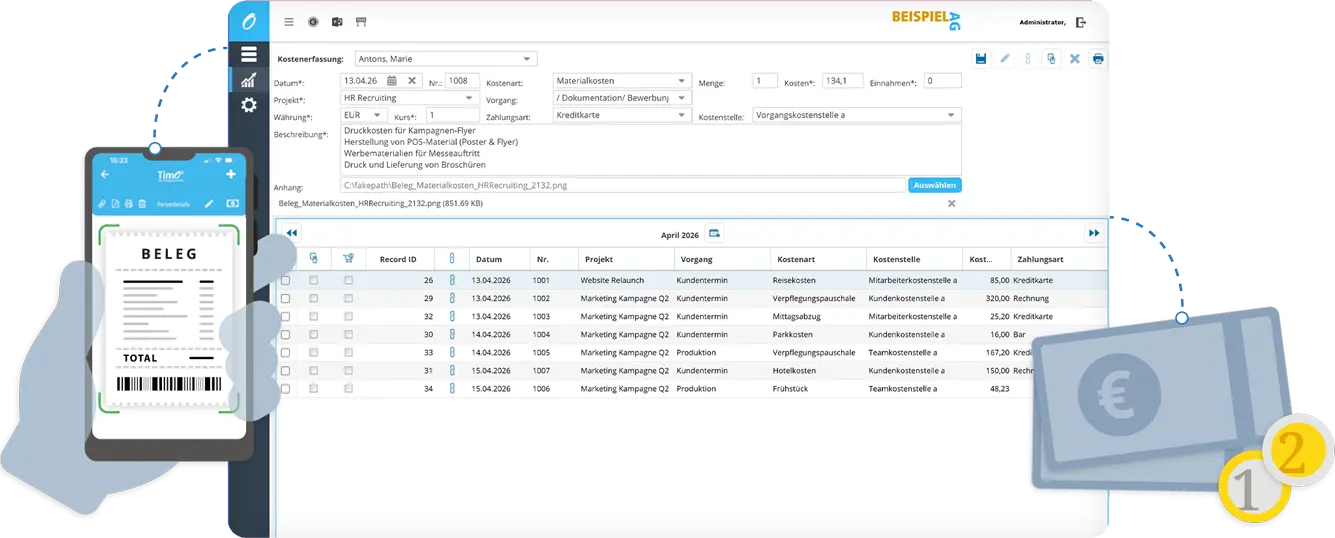This screenshot has width=1335, height=538.
Task: Click paperclip icon in row with Nr. 1001
Action: pyautogui.click(x=451, y=280)
